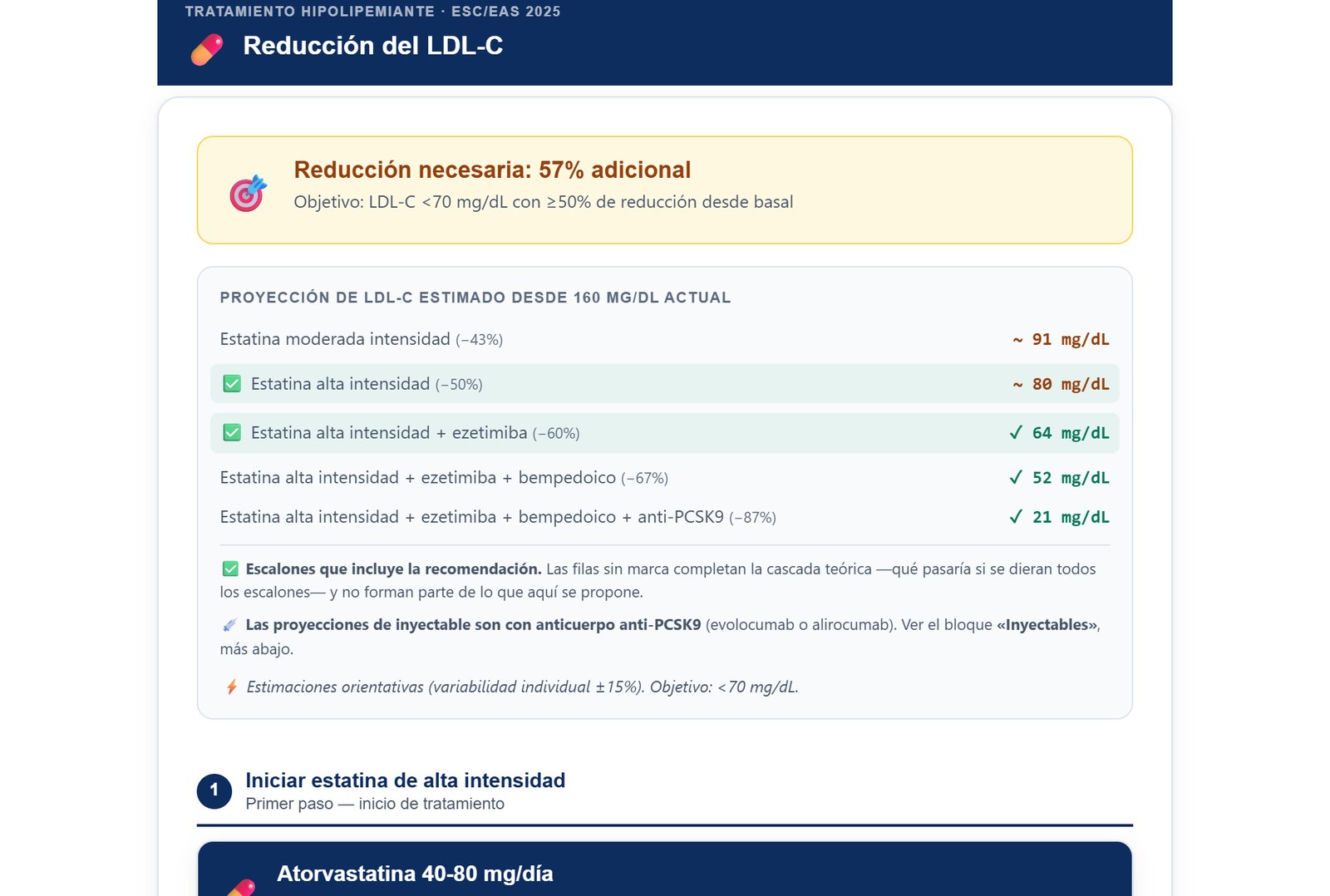The height and width of the screenshot is (896, 1330).
Task: Click the pill icon on Atorvastatina card
Action: (x=241, y=887)
